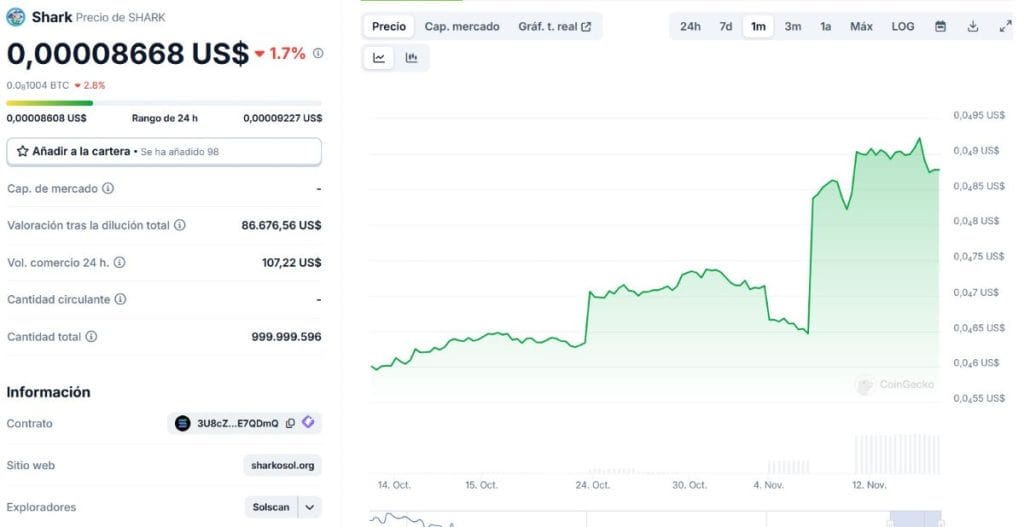This screenshot has height=527, width=1024.
Task: Add Shark to portfolio with star button
Action: click(x=164, y=152)
